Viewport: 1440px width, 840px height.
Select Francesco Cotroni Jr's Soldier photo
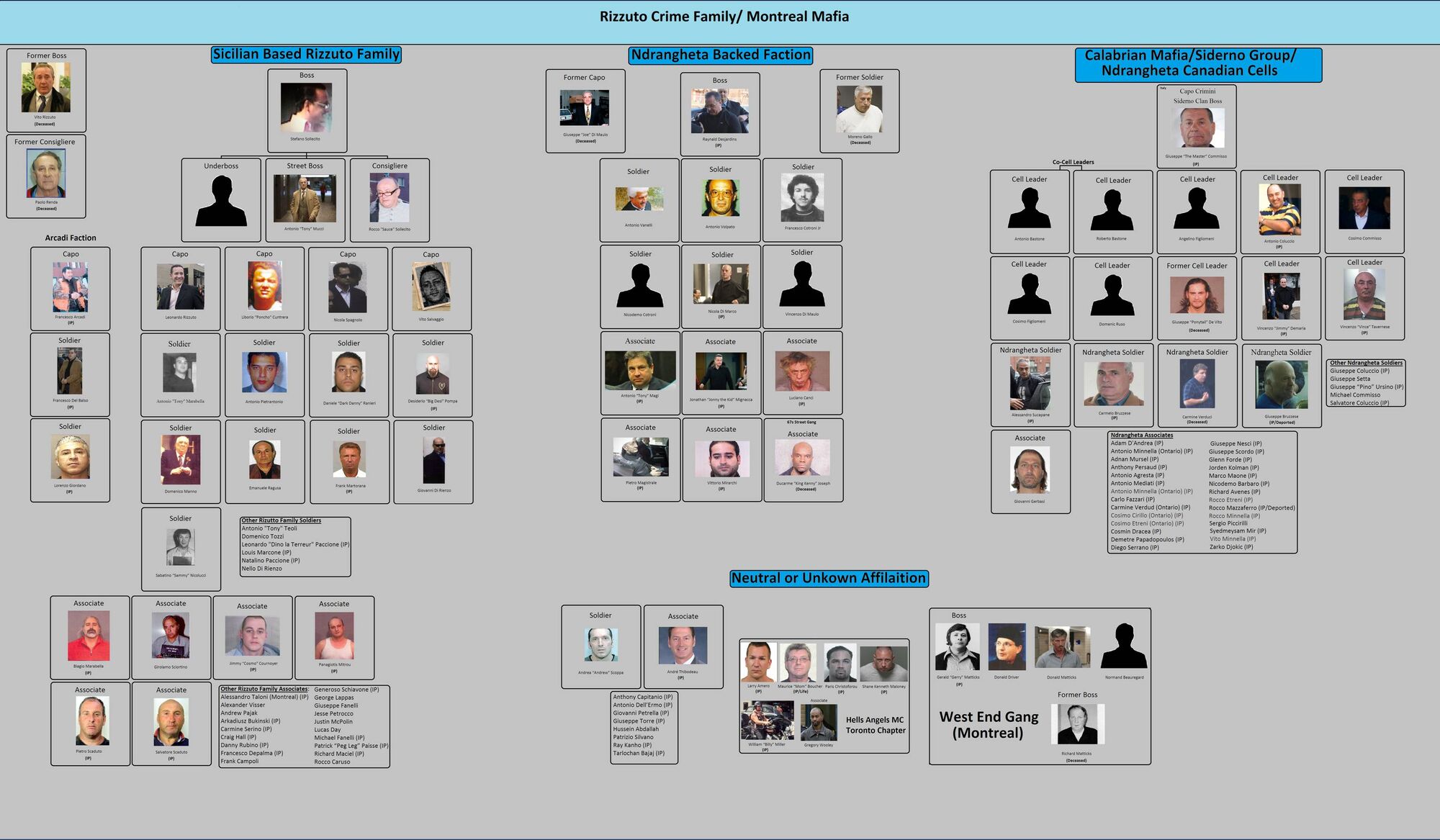tap(802, 198)
